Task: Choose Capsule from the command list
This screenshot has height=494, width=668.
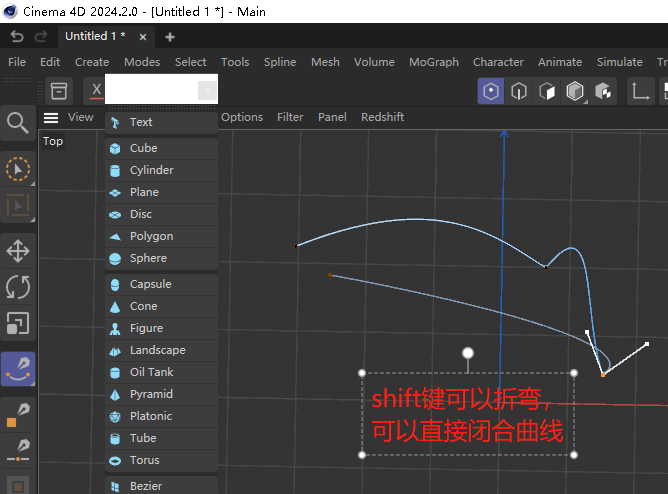Action: (x=161, y=284)
